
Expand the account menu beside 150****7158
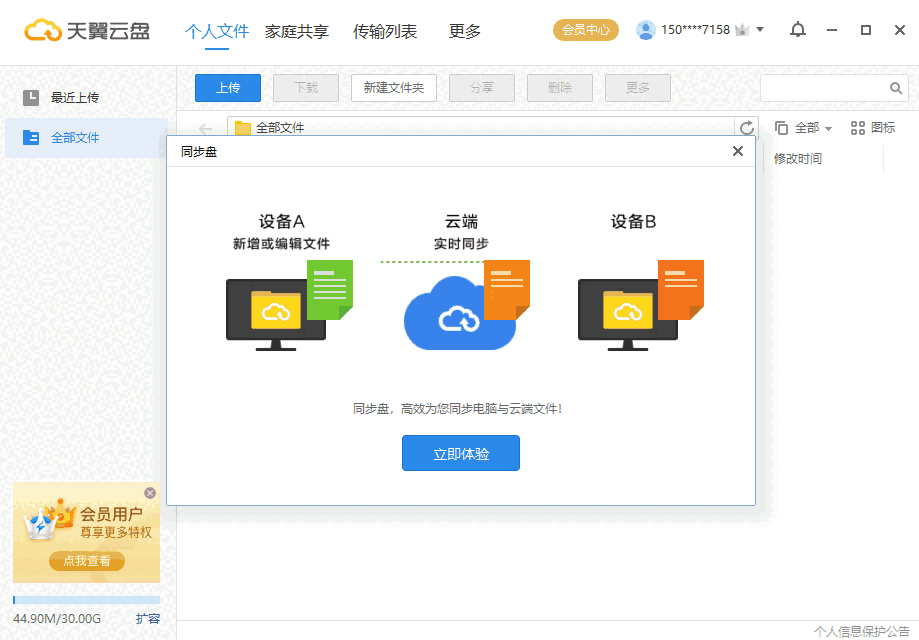[x=758, y=30]
